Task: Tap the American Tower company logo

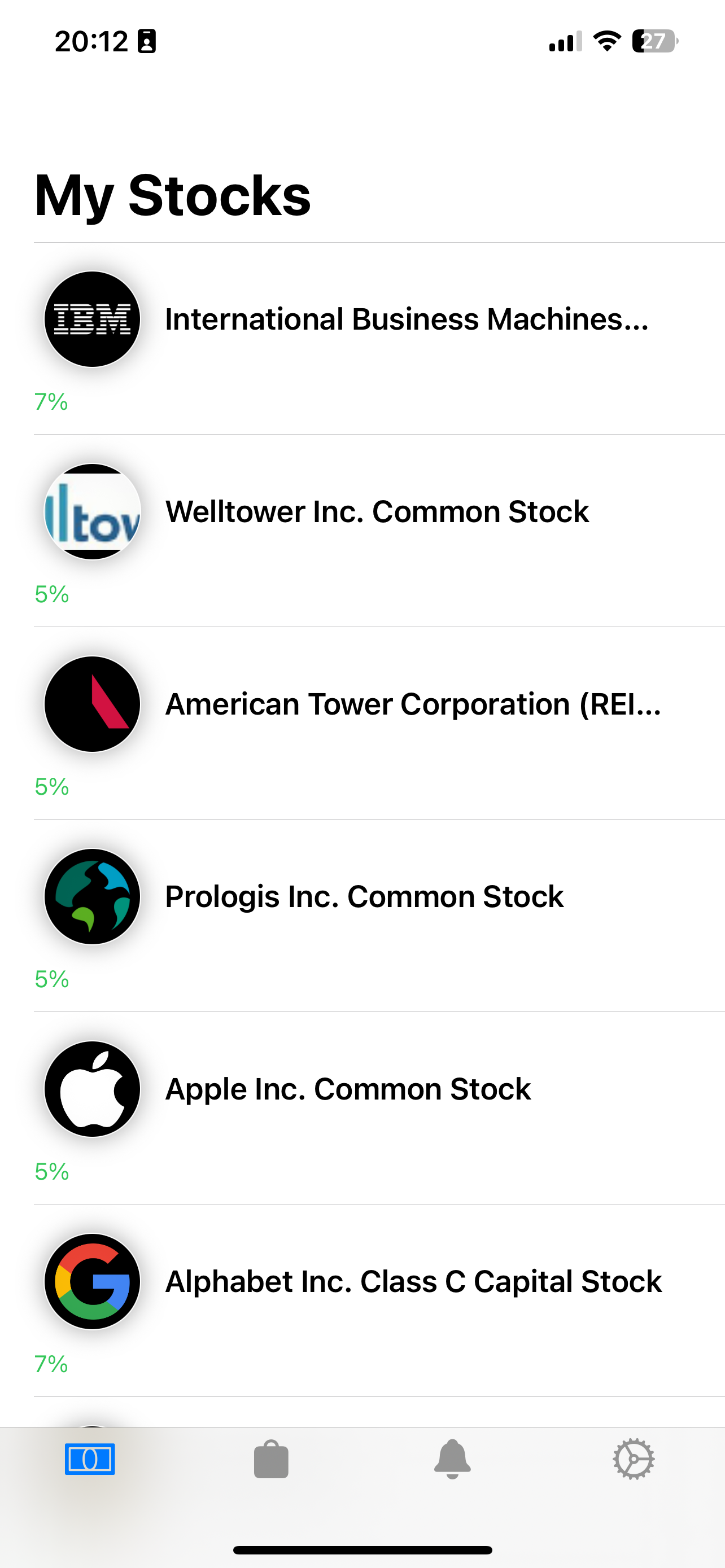Action: click(91, 704)
